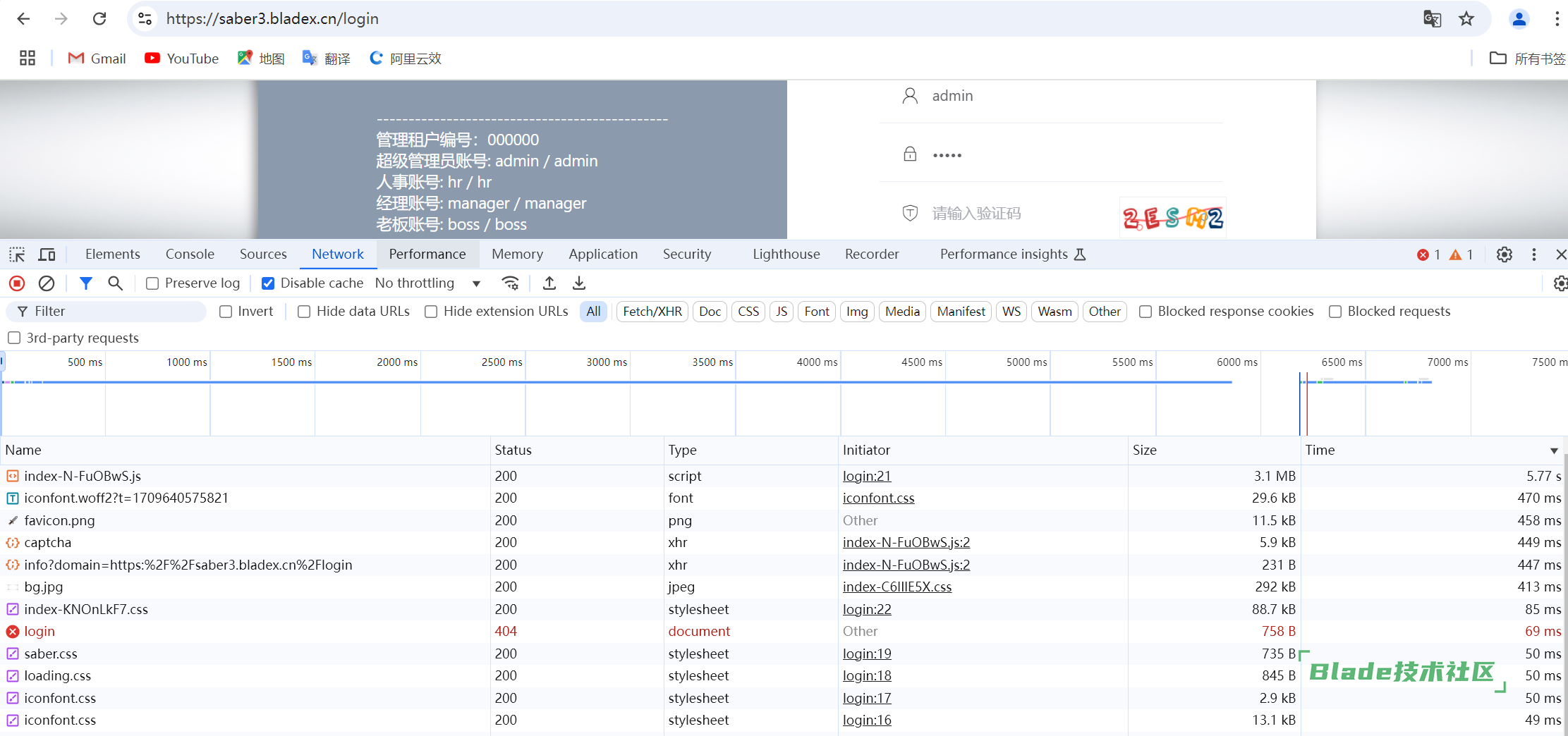
Task: Check 3rd-party requests checkbox
Action: (x=14, y=338)
